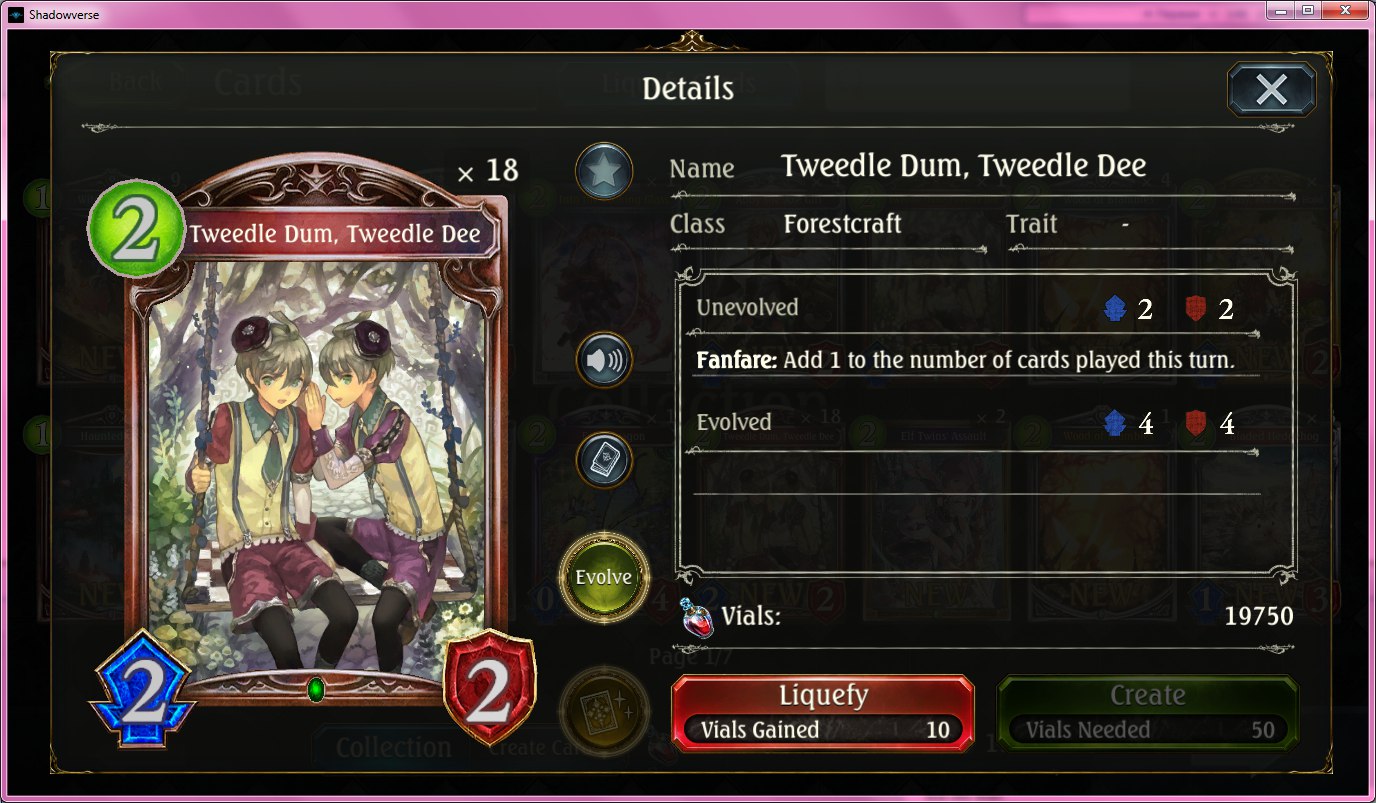This screenshot has width=1376, height=803.
Task: Close the Details dialog with X
Action: 1271,90
